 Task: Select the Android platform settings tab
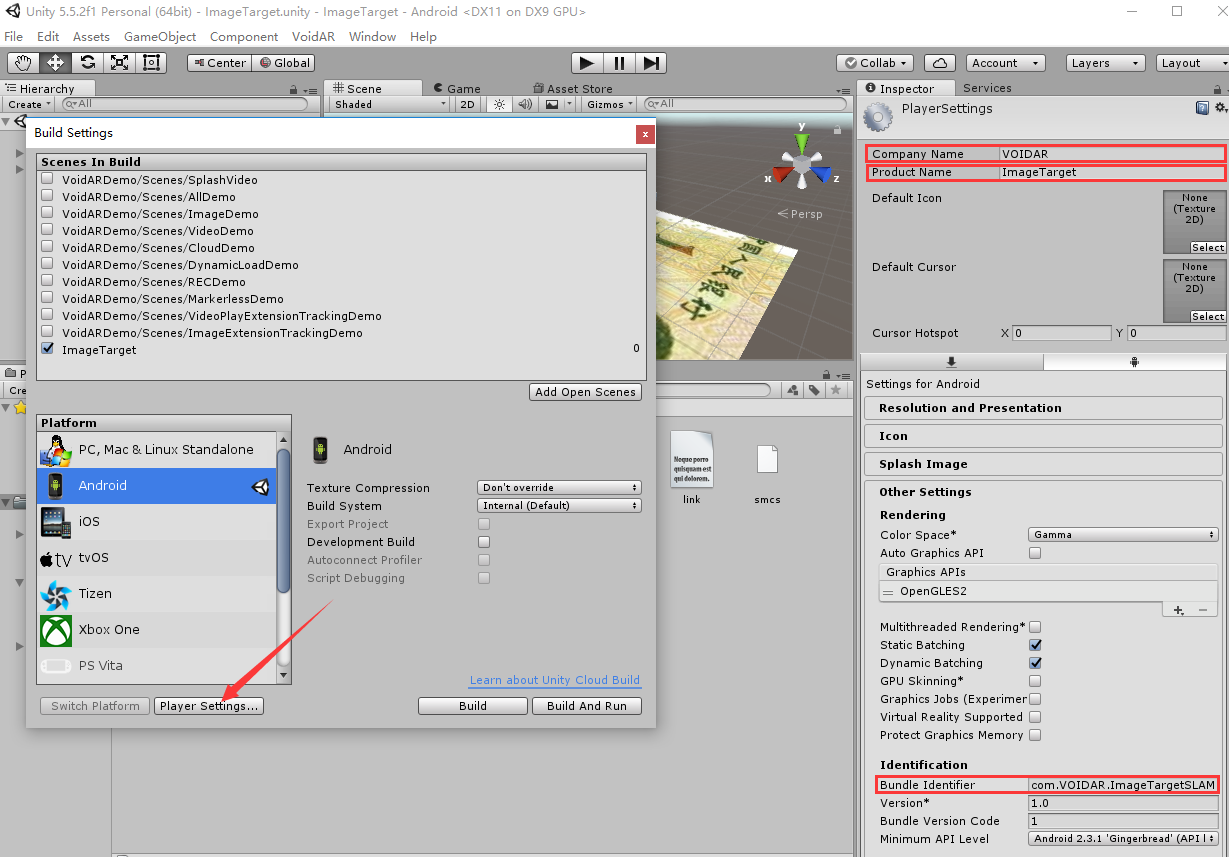(1134, 362)
